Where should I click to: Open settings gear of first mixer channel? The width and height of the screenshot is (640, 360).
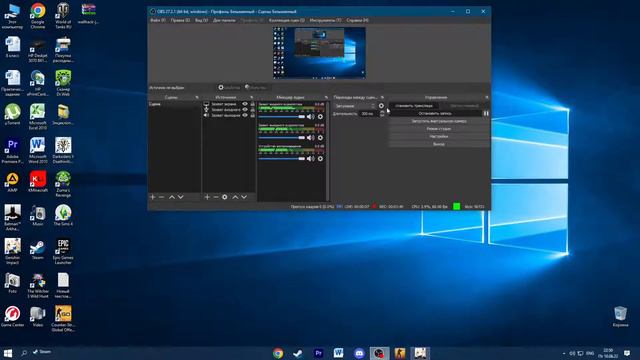point(320,117)
